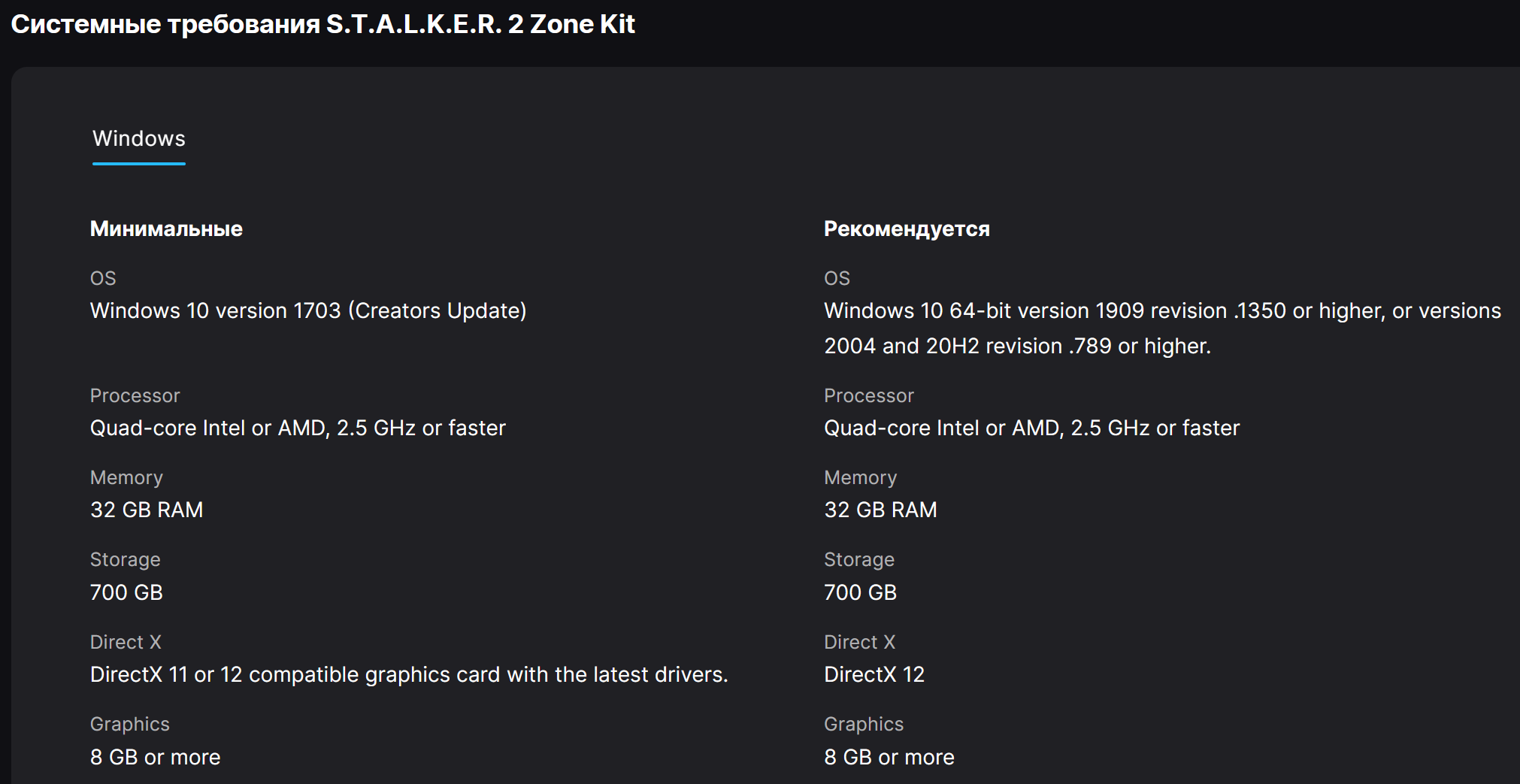Image resolution: width=1520 pixels, height=784 pixels.
Task: Click the Processor label in minimum column
Action: [x=135, y=395]
